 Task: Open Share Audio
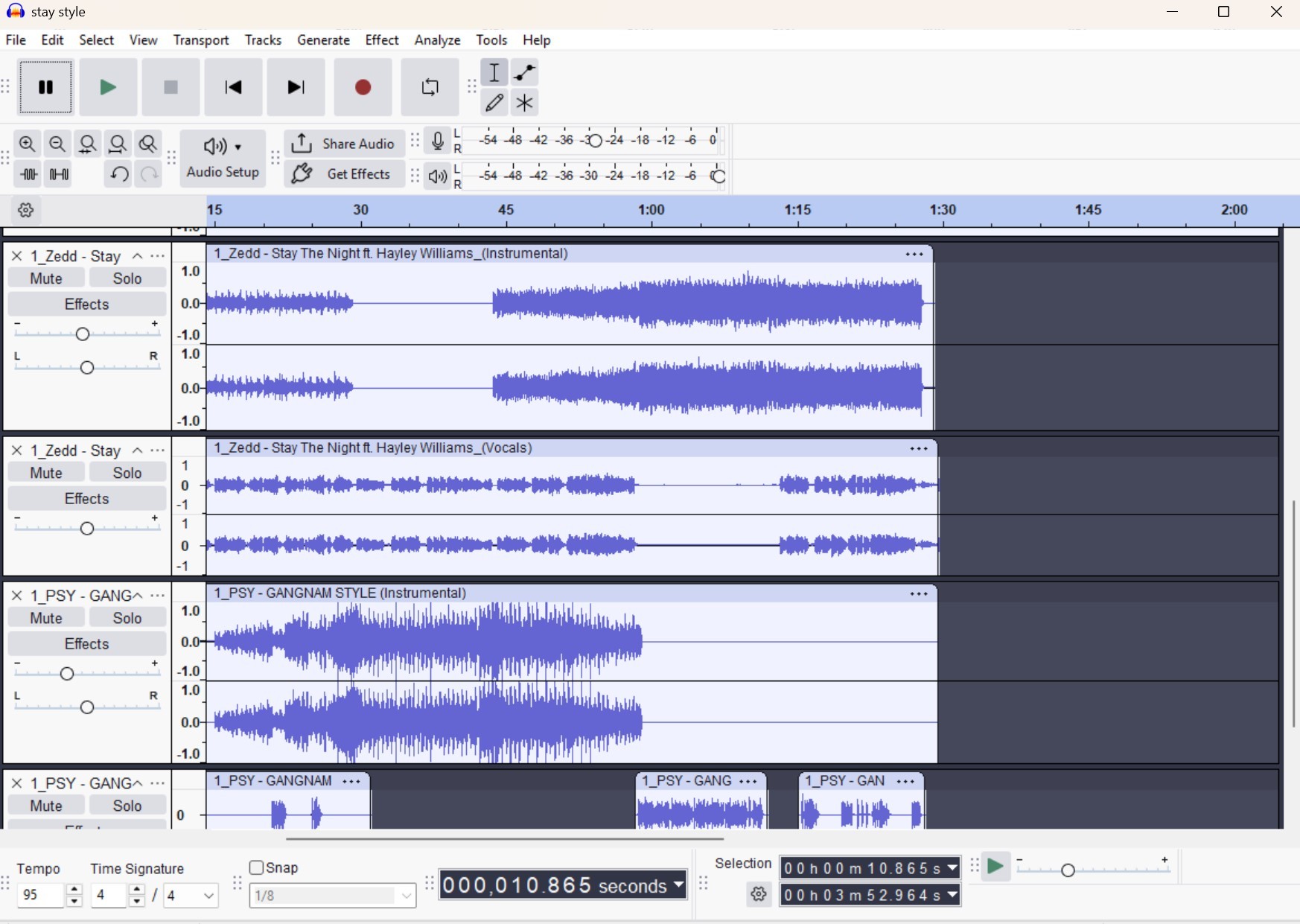(x=343, y=144)
